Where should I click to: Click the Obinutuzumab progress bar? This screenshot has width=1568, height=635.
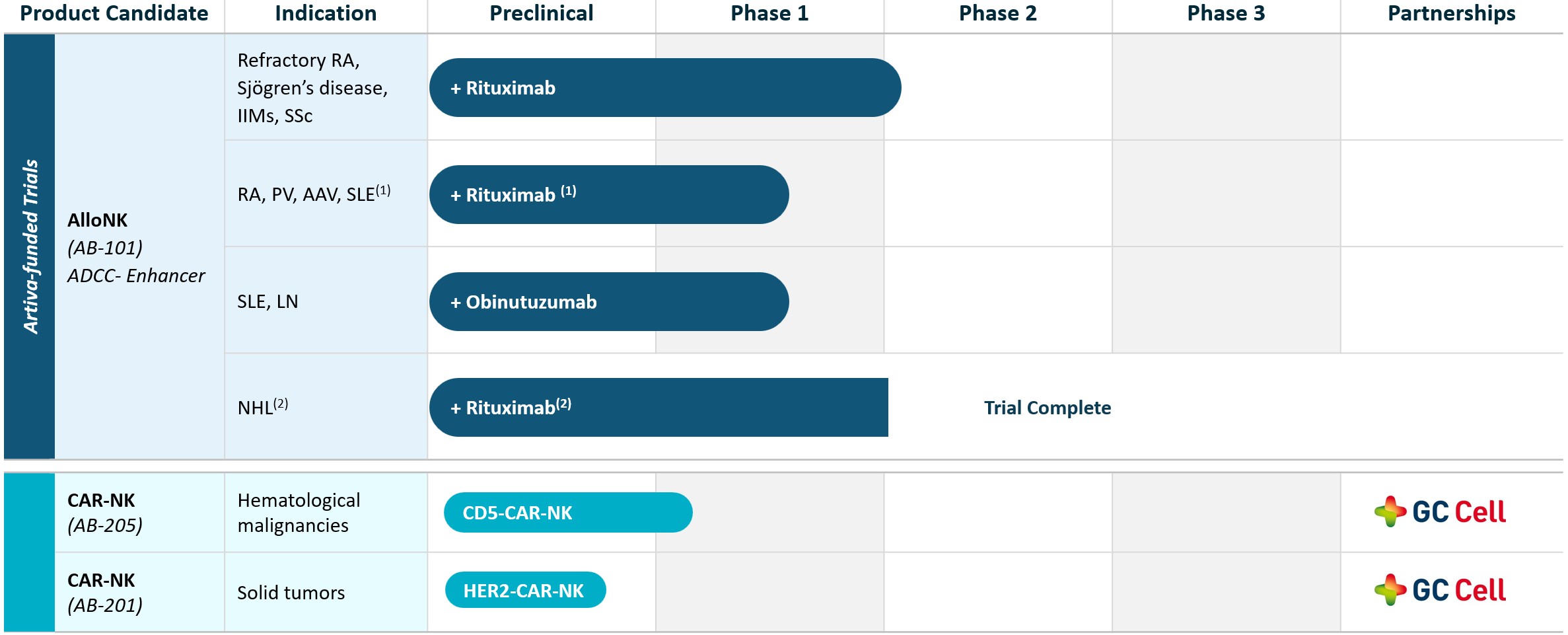608,302
